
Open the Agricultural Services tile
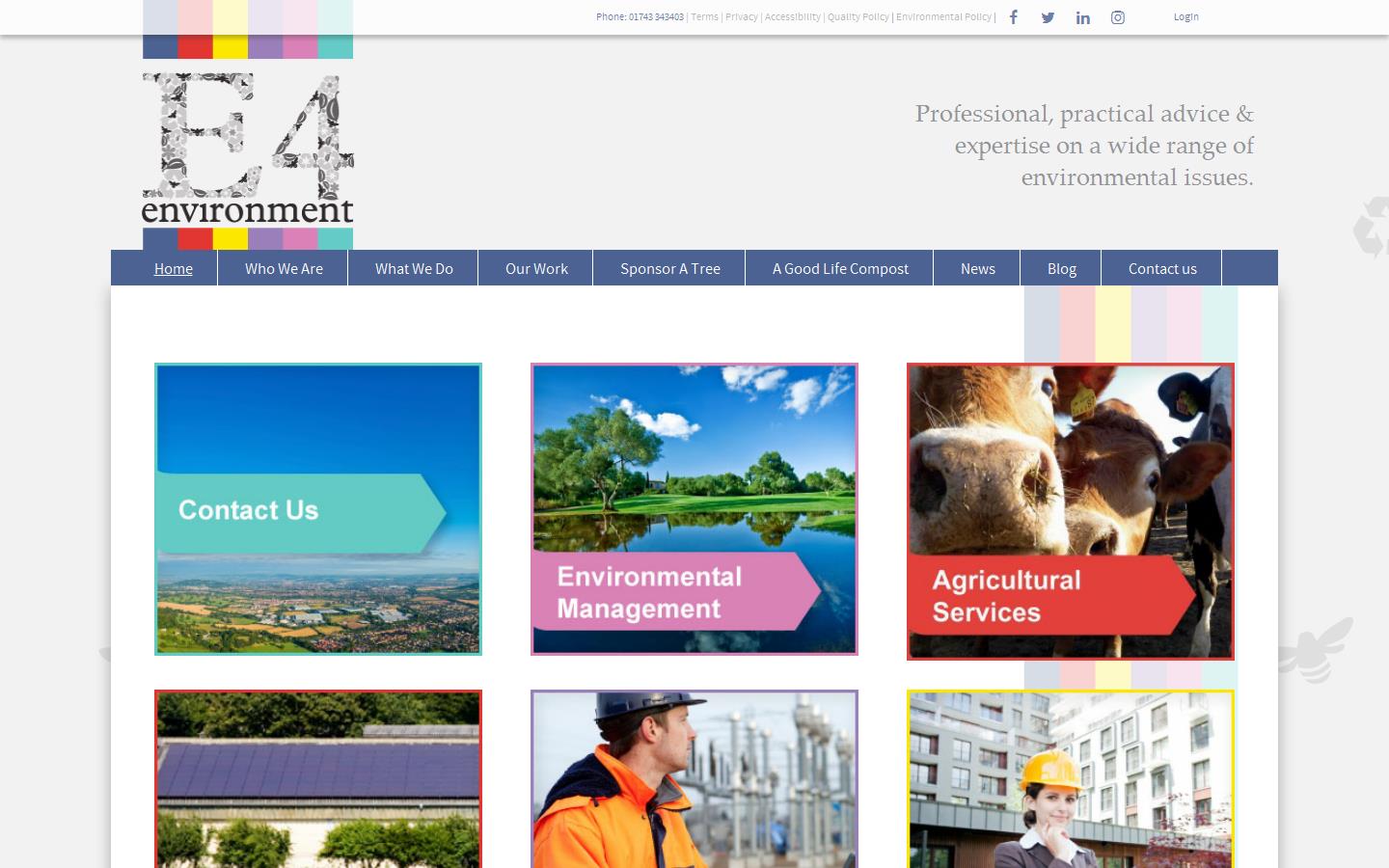coord(1070,510)
